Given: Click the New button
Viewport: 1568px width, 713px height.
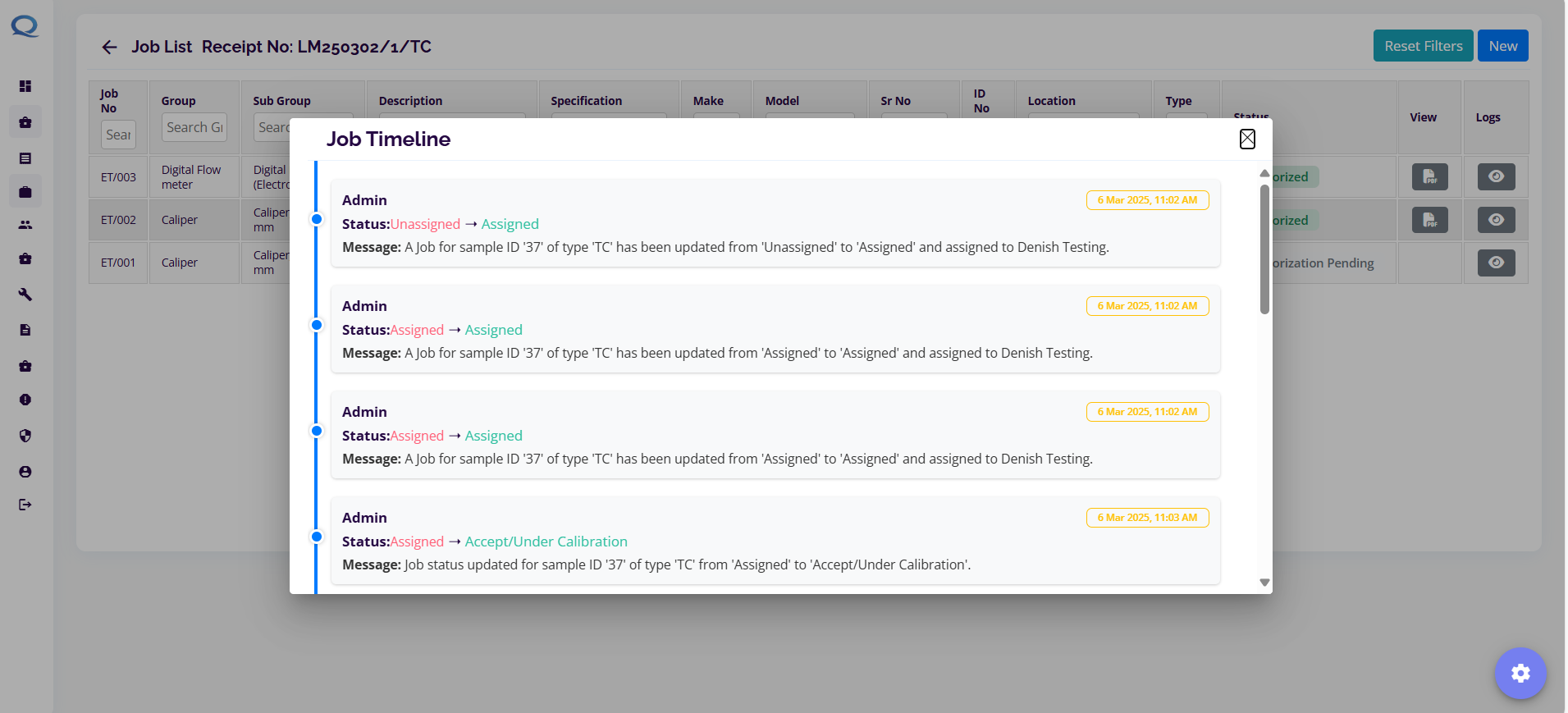Looking at the screenshot, I should click(x=1502, y=46).
